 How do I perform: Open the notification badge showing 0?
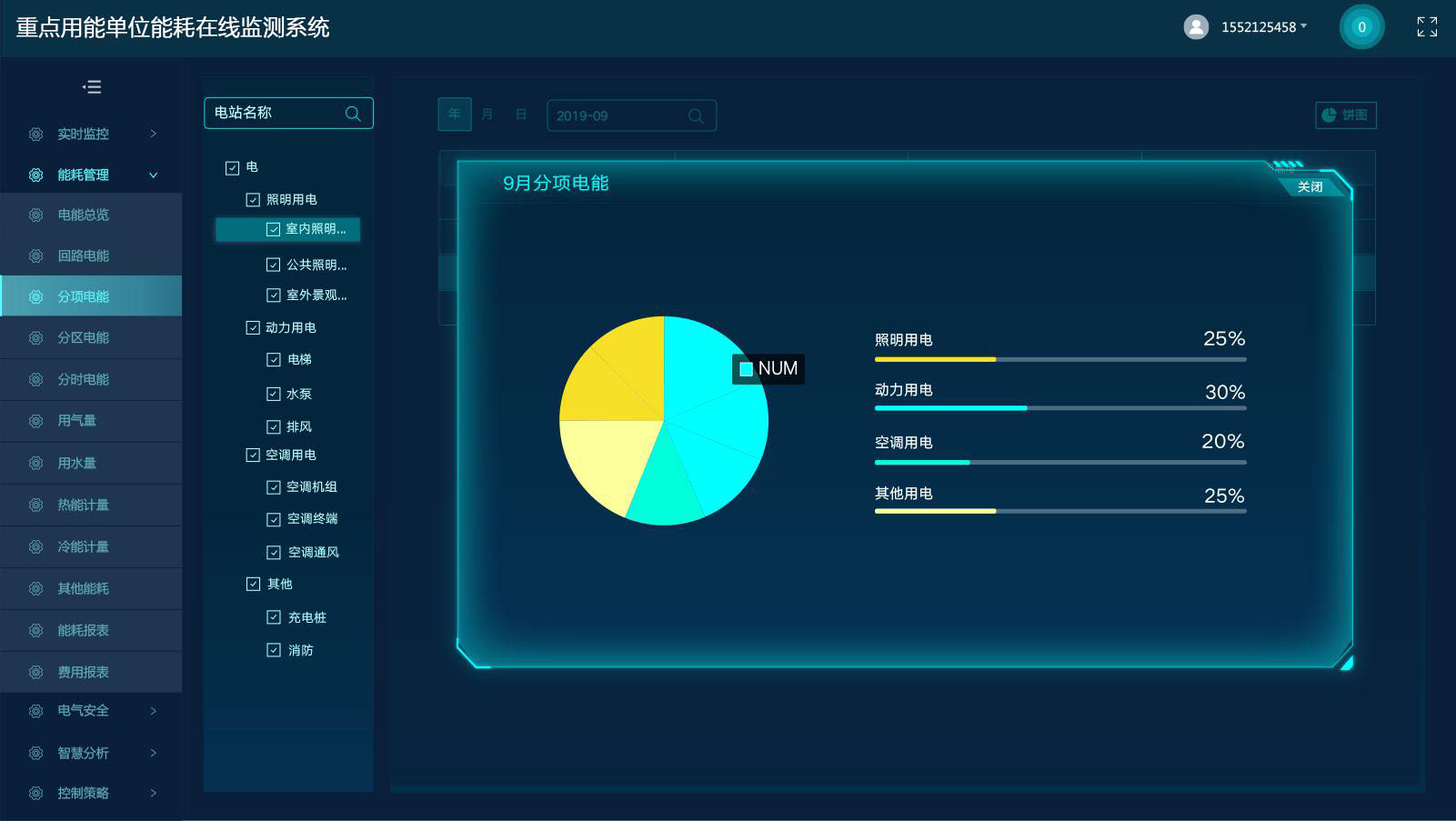[1361, 27]
